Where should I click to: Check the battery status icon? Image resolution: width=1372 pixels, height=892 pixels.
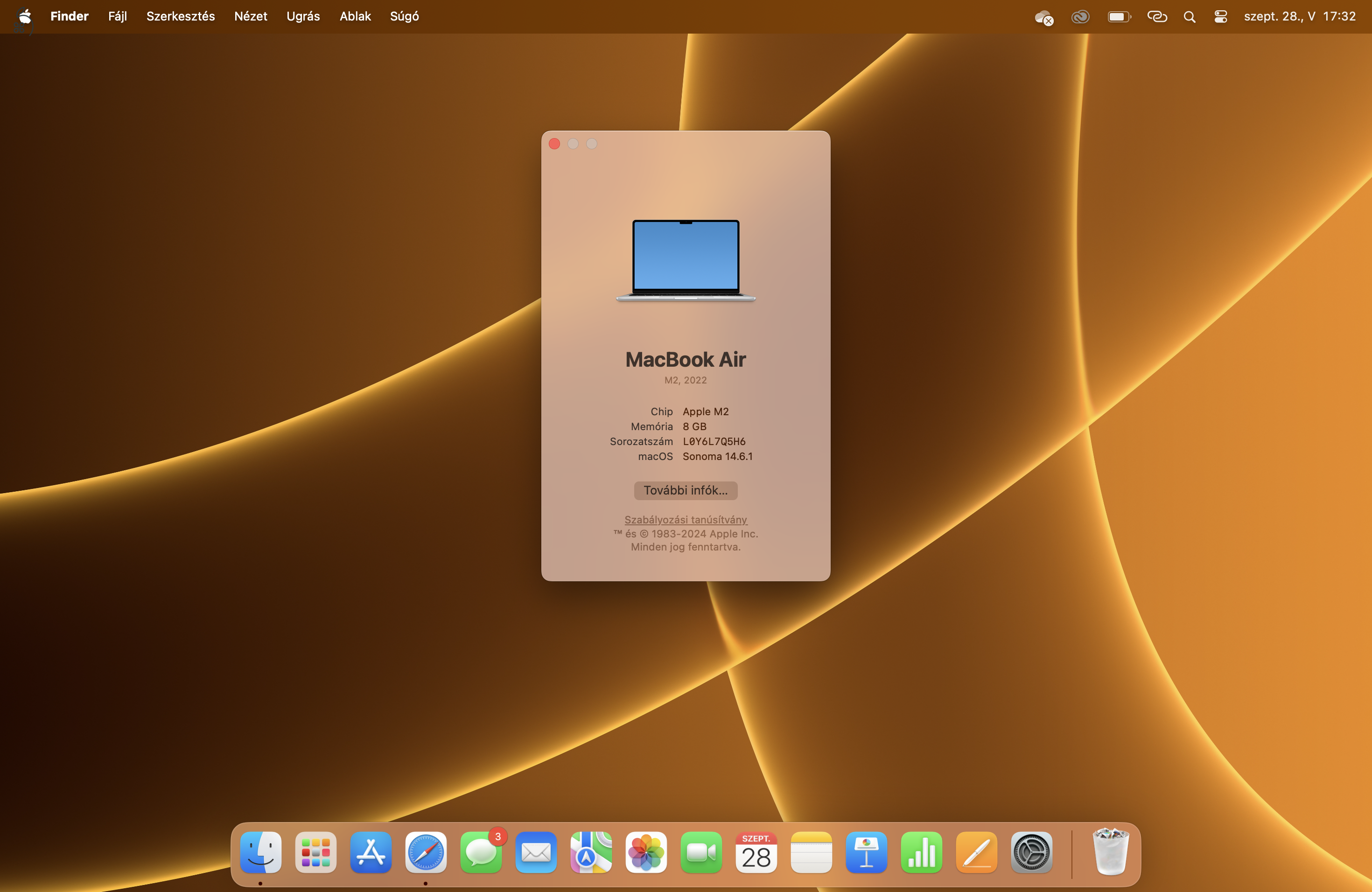pyautogui.click(x=1119, y=17)
